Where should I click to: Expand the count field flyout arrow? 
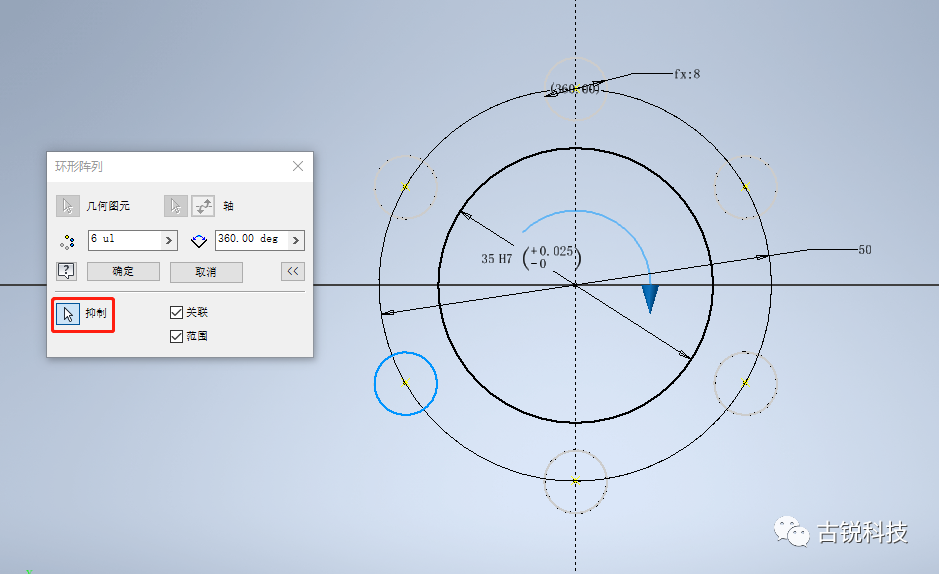pos(169,240)
